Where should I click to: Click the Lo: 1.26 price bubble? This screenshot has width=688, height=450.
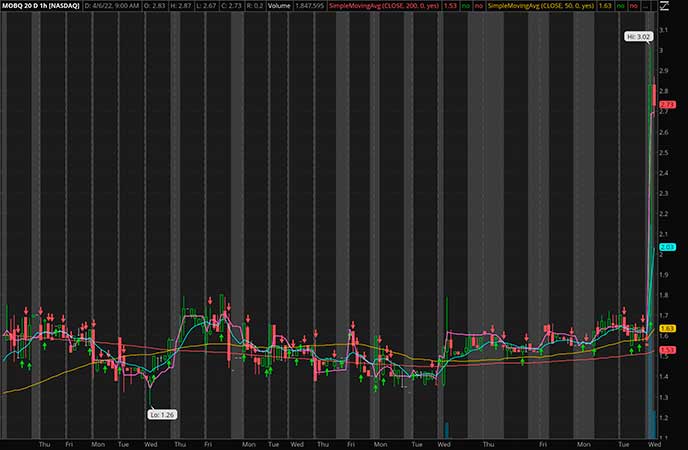point(162,413)
